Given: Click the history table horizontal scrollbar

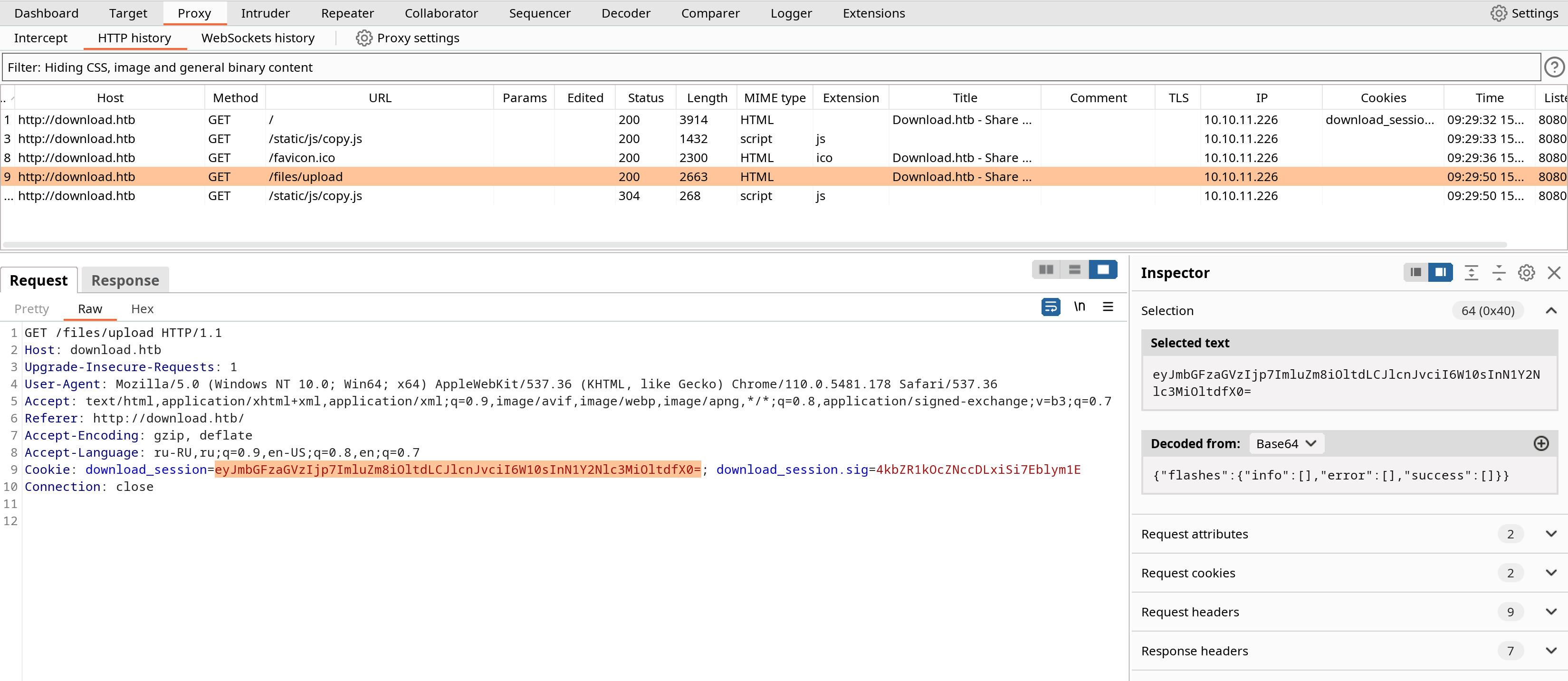Looking at the screenshot, I should coord(755,245).
